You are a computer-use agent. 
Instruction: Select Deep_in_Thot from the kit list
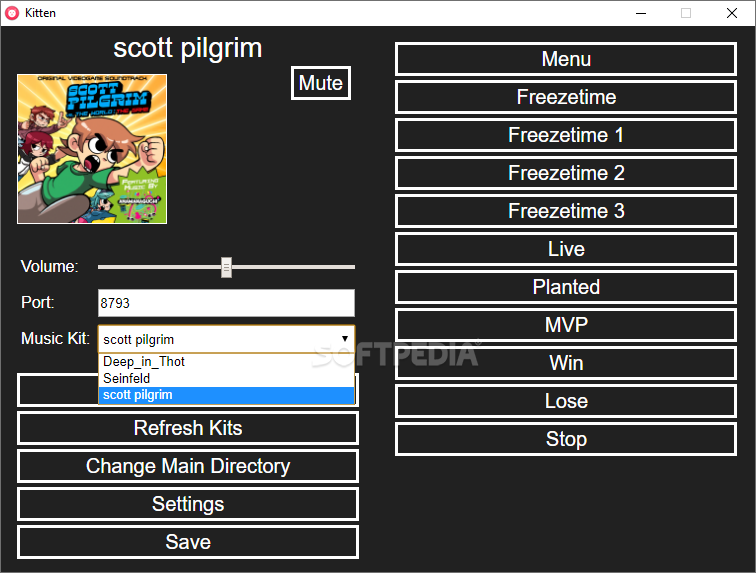coord(226,362)
